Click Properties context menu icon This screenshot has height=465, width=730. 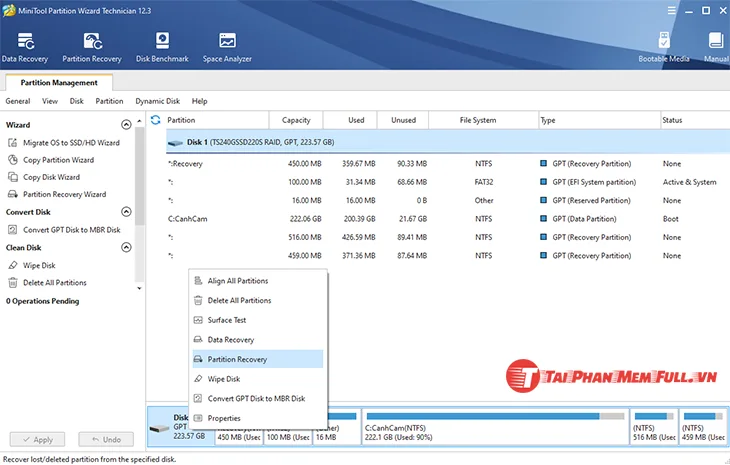coord(198,418)
